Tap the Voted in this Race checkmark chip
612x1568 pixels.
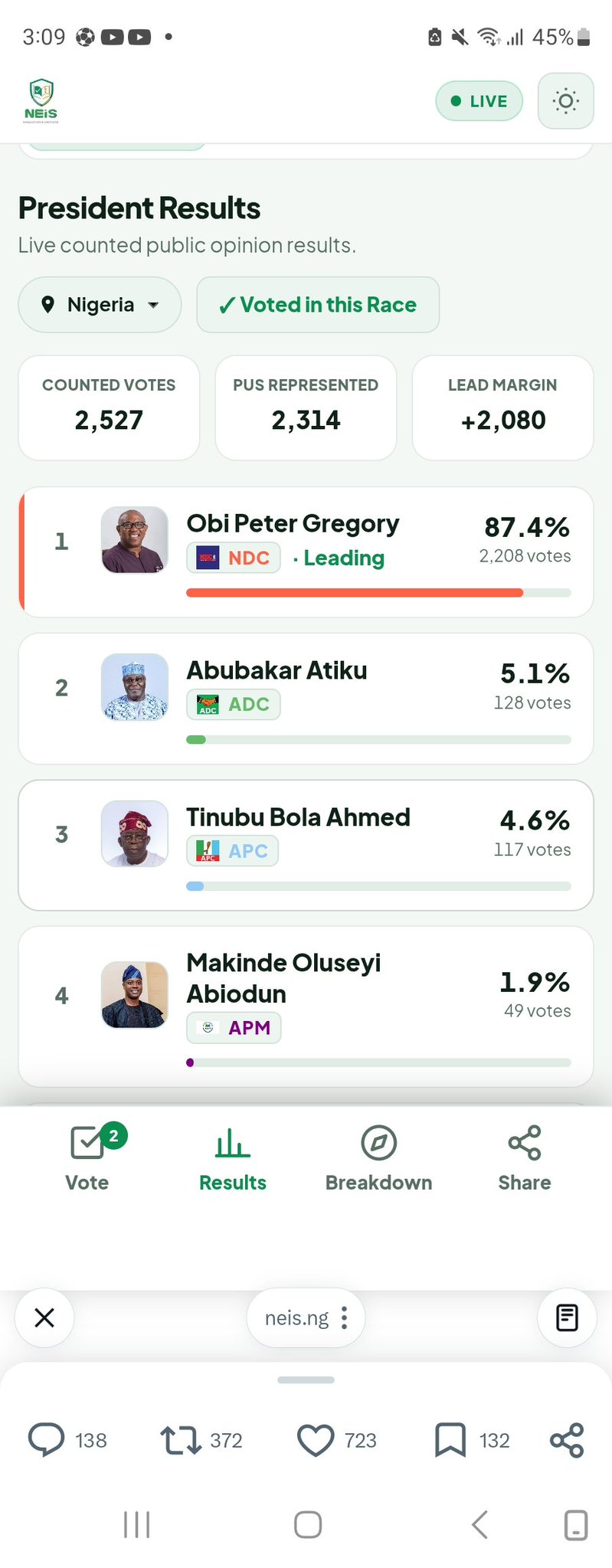[x=318, y=305]
